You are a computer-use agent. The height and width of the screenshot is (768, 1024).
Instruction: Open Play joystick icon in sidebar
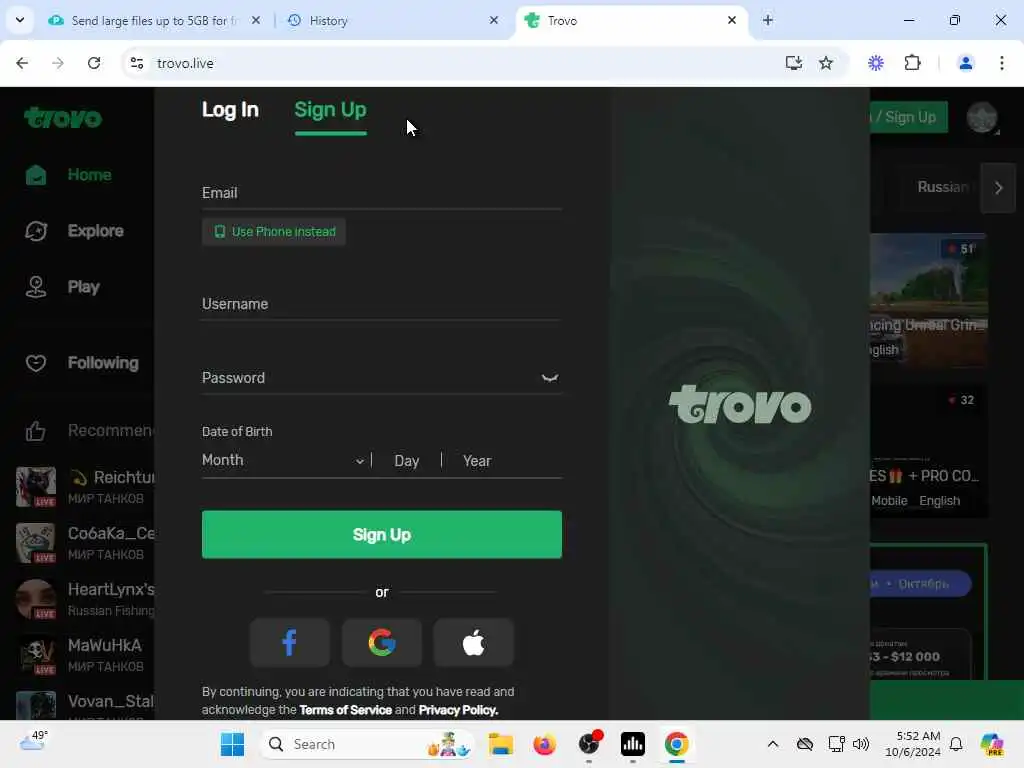point(36,287)
